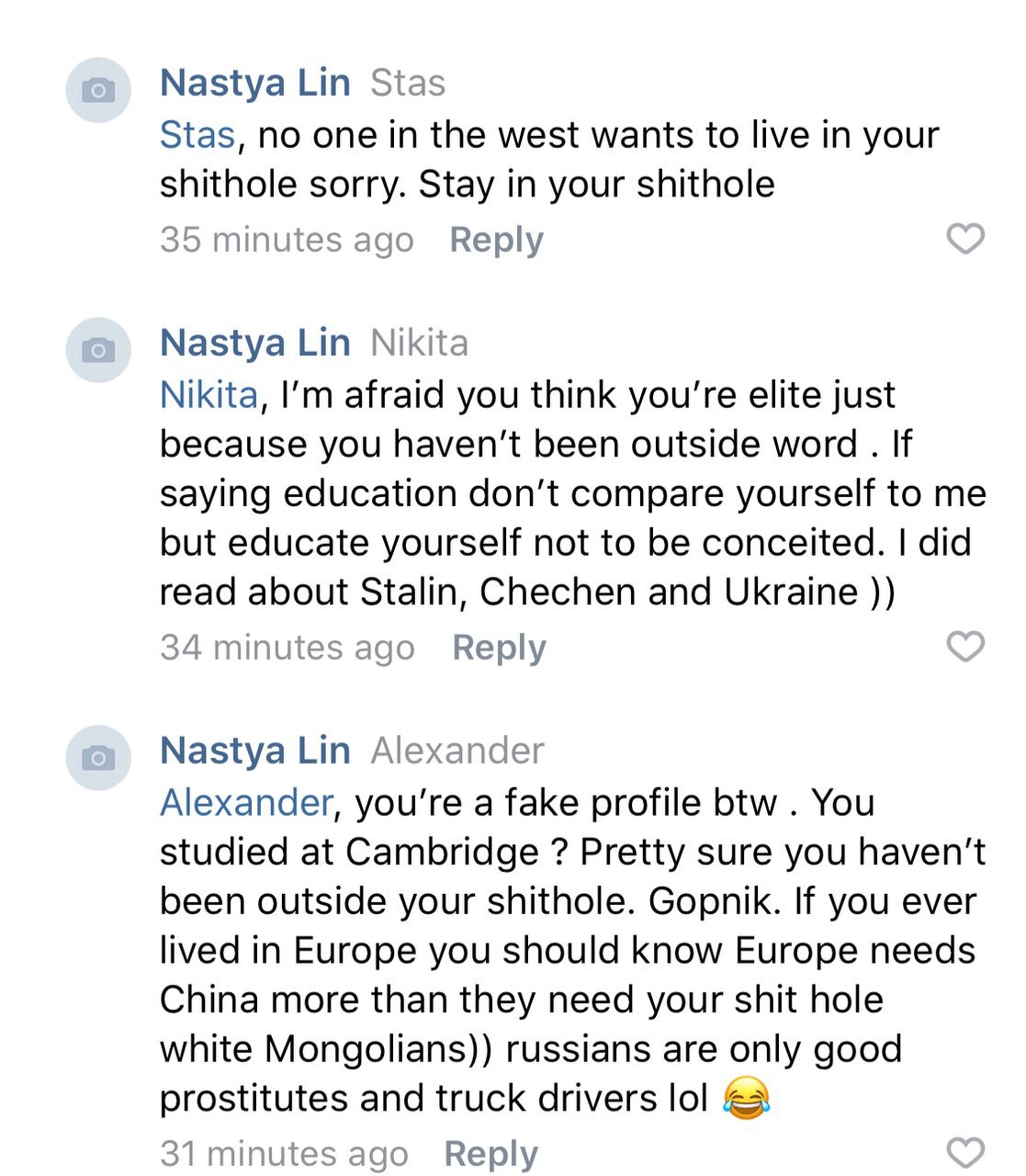Tap the blue Alexander mention link
This screenshot has width=1026, height=1176.
coord(245,803)
